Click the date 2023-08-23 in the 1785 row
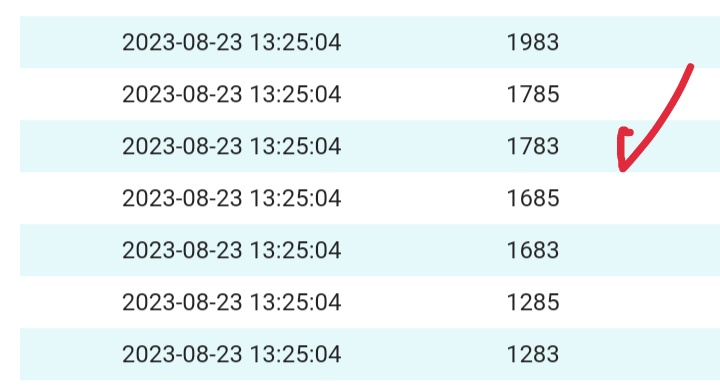The image size is (720, 390). pyautogui.click(x=182, y=94)
